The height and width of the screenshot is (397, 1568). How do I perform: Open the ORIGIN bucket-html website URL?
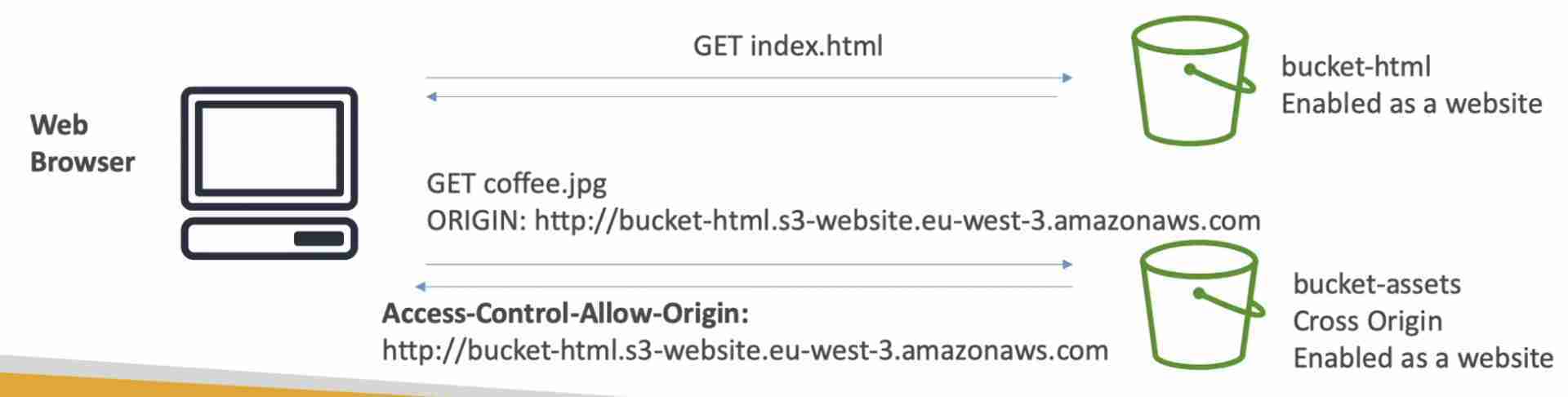point(897,221)
